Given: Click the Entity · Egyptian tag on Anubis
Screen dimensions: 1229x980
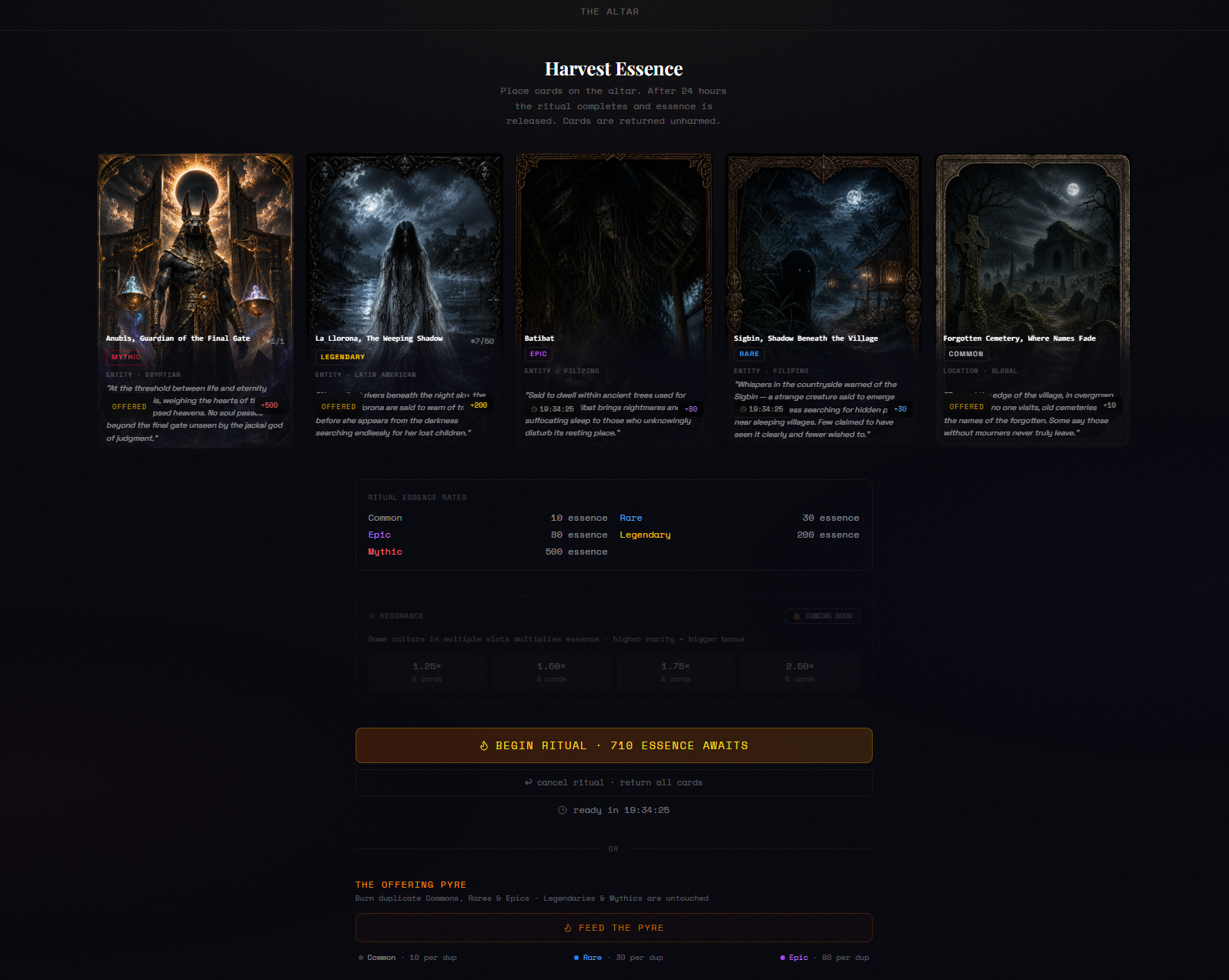Looking at the screenshot, I should tap(143, 375).
